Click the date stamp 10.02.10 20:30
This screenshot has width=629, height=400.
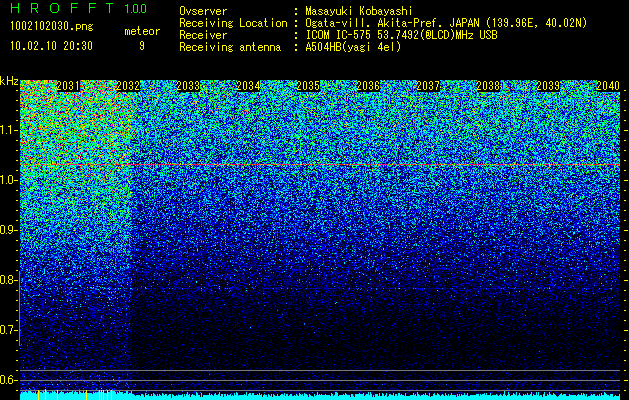(x=51, y=46)
